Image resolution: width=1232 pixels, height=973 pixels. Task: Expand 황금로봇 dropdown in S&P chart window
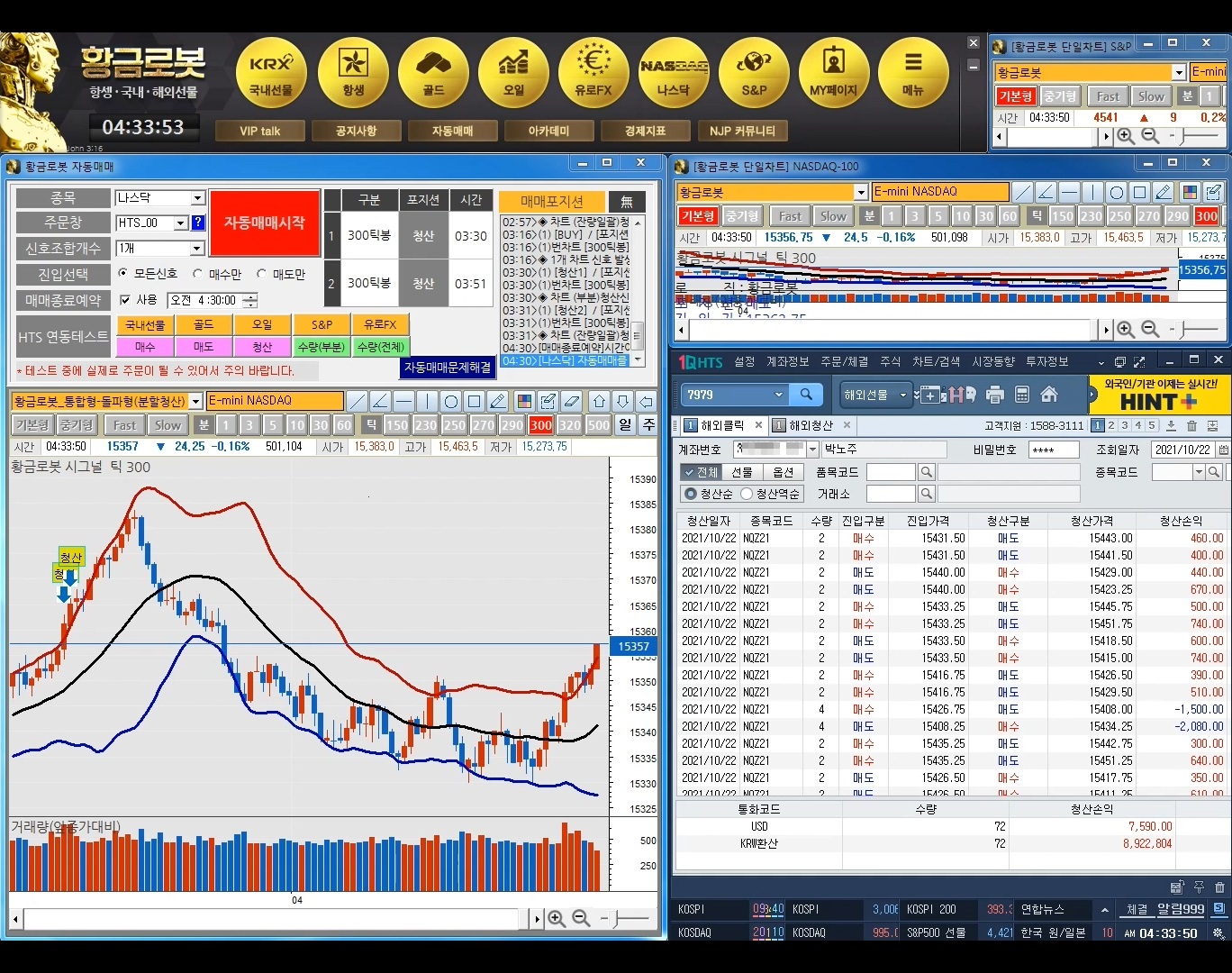click(x=1179, y=73)
